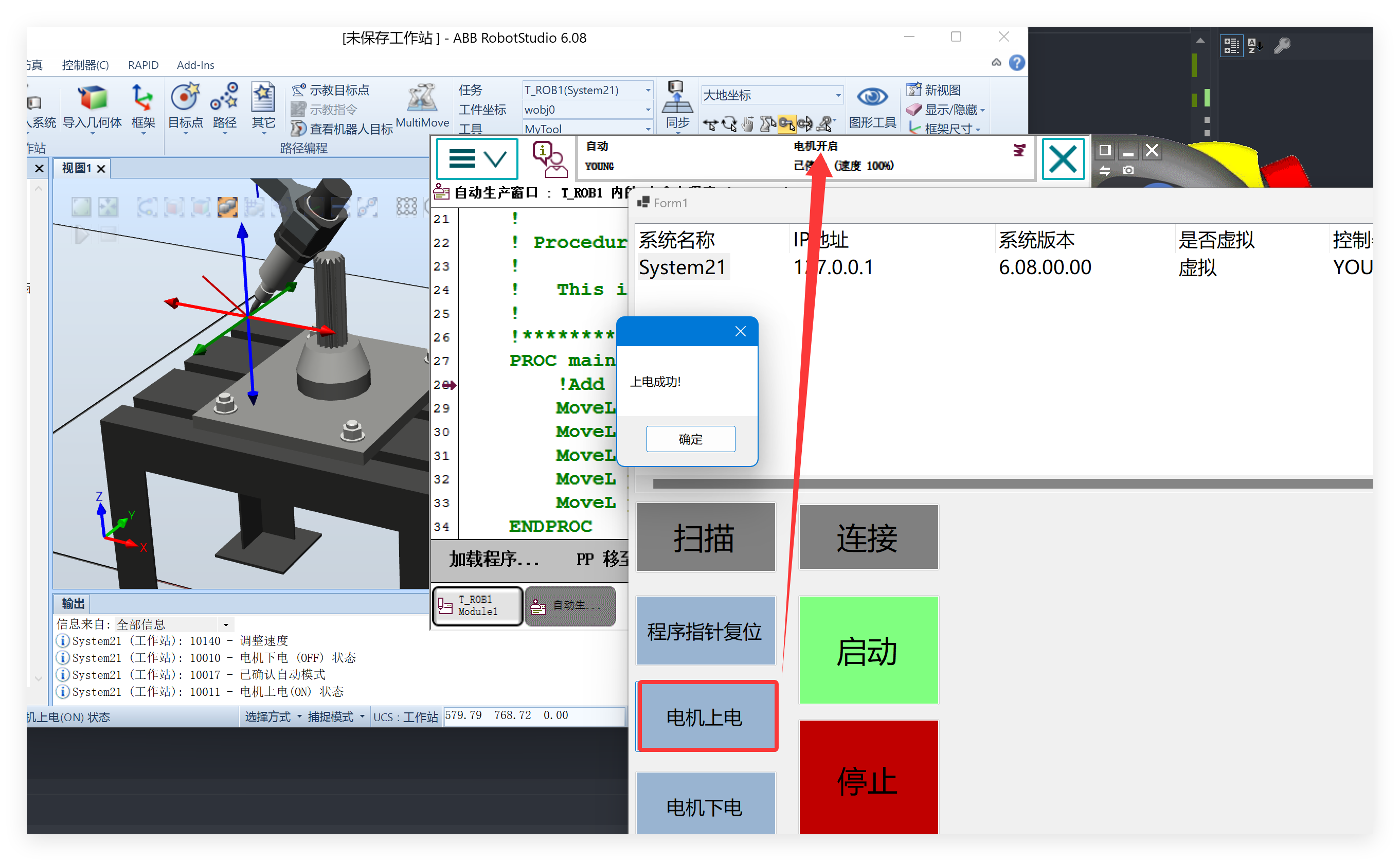This screenshot has width=1400, height=861.
Task: Open the 控制器(C) ribbon tab
Action: [x=85, y=65]
